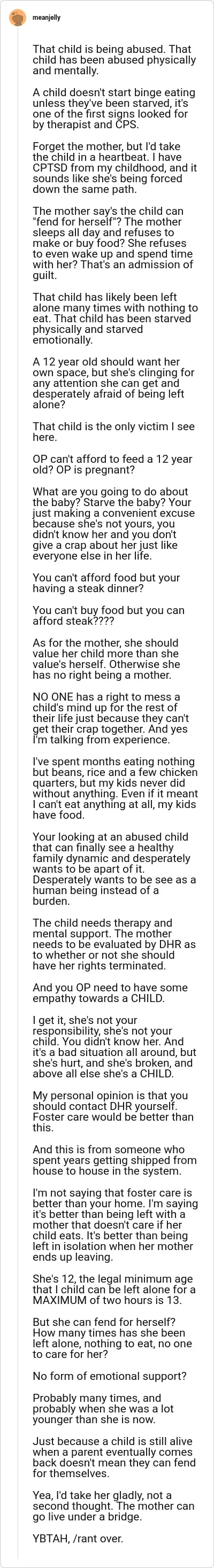Click the paragraph asking 'Starve the baby?'
This screenshot has height=1568, width=214.
(114, 524)
